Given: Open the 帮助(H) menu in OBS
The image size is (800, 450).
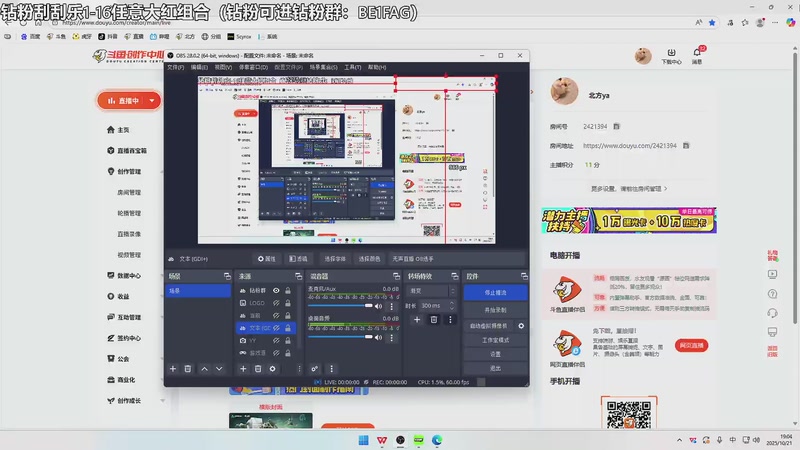Looking at the screenshot, I should pos(377,67).
